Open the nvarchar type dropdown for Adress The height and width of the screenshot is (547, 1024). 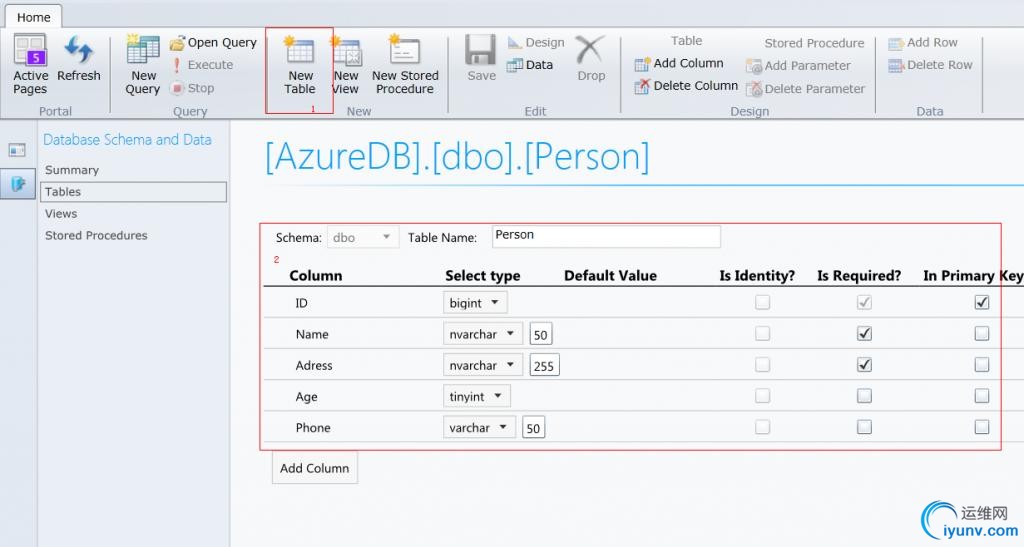[x=483, y=366]
